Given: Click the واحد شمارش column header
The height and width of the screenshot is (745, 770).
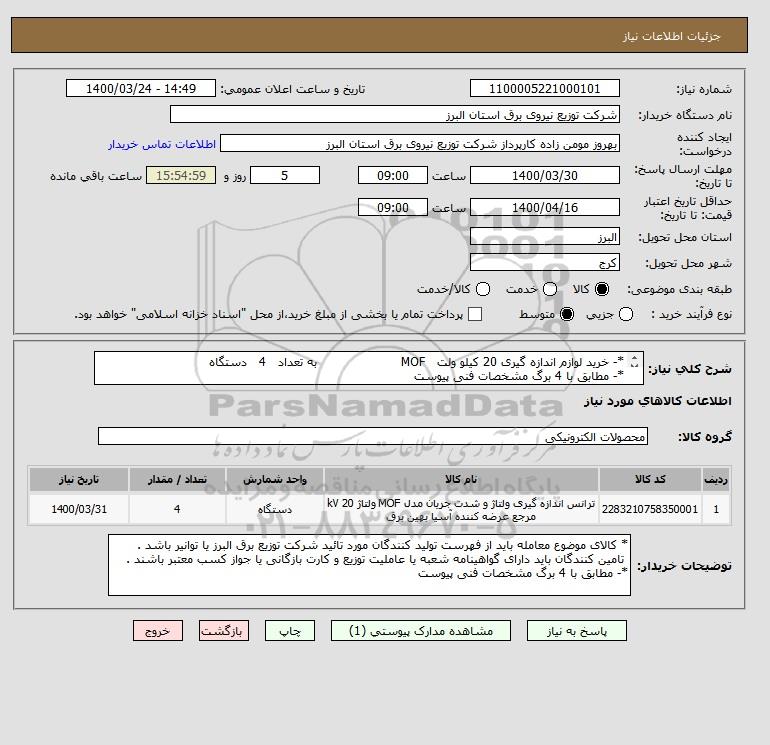Looking at the screenshot, I should [x=275, y=479].
